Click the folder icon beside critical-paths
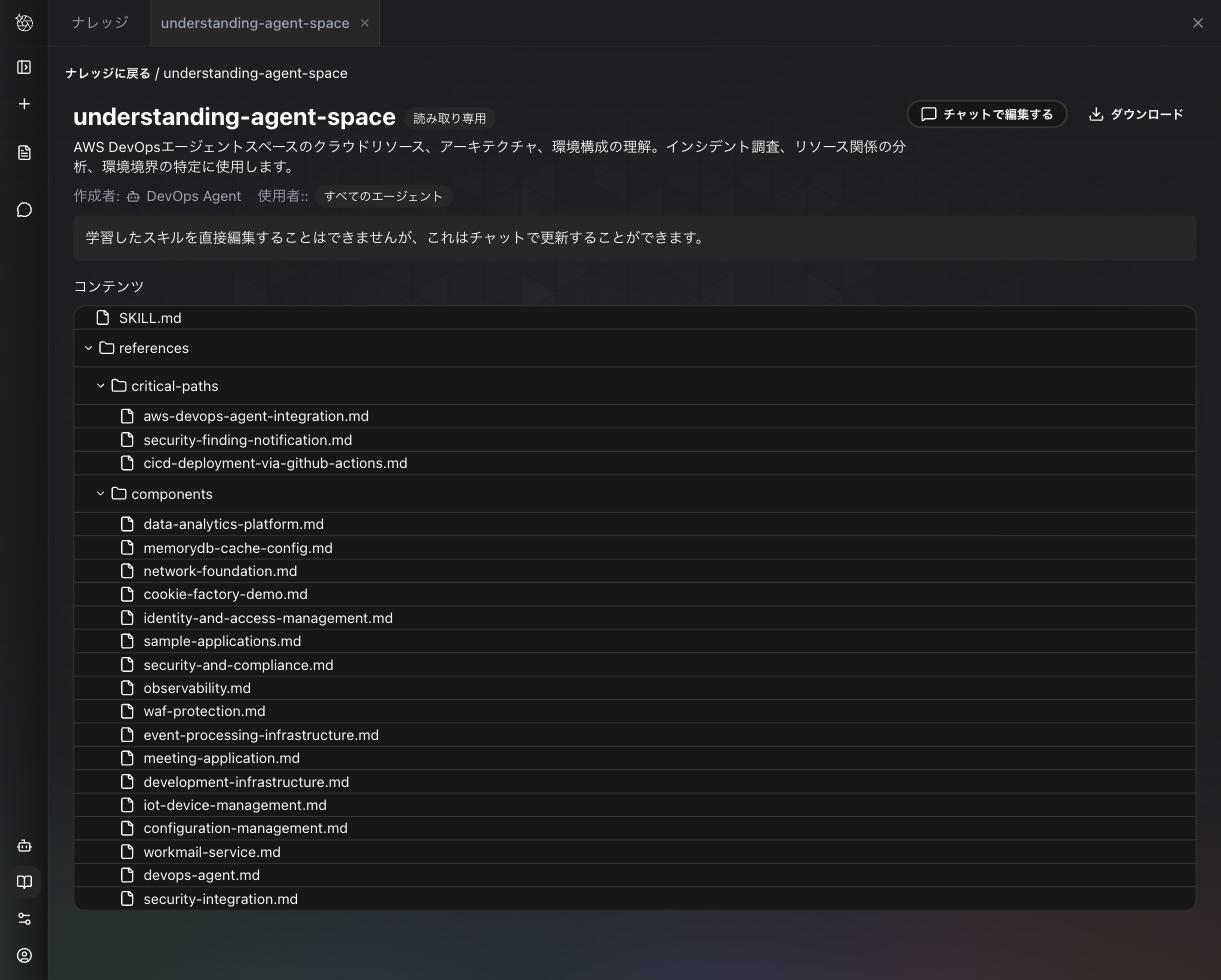This screenshot has height=980, width=1221. [118, 386]
